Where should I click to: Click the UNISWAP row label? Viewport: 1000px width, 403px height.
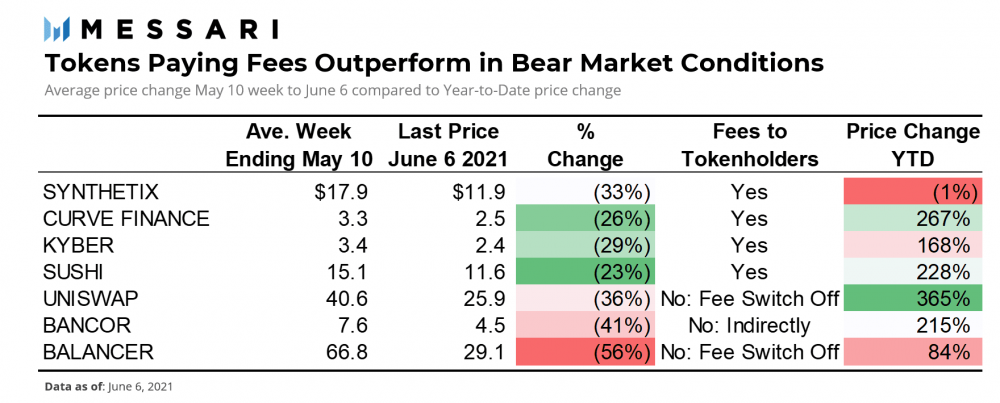coord(92,298)
